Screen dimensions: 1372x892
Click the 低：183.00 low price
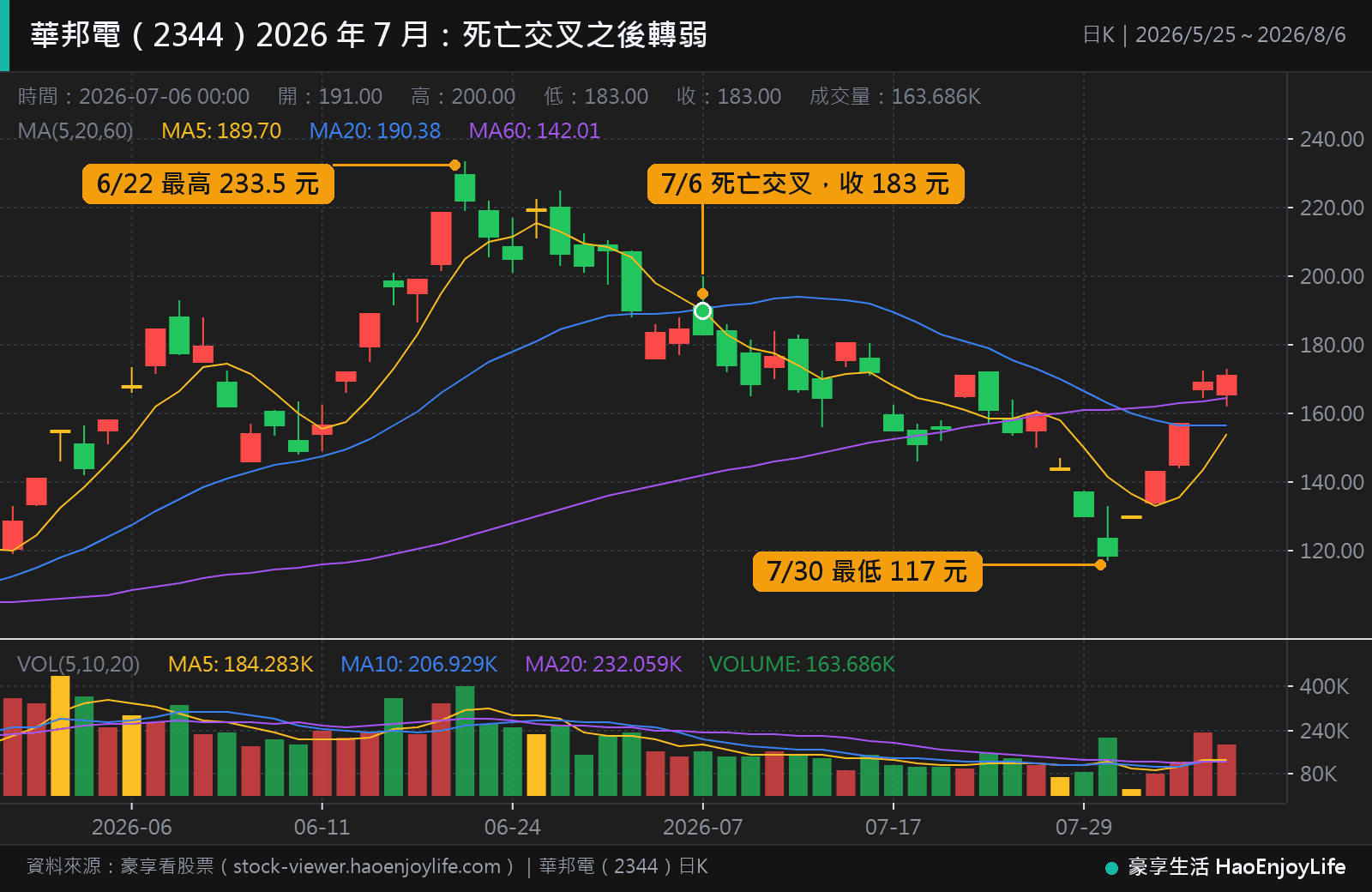[596, 97]
